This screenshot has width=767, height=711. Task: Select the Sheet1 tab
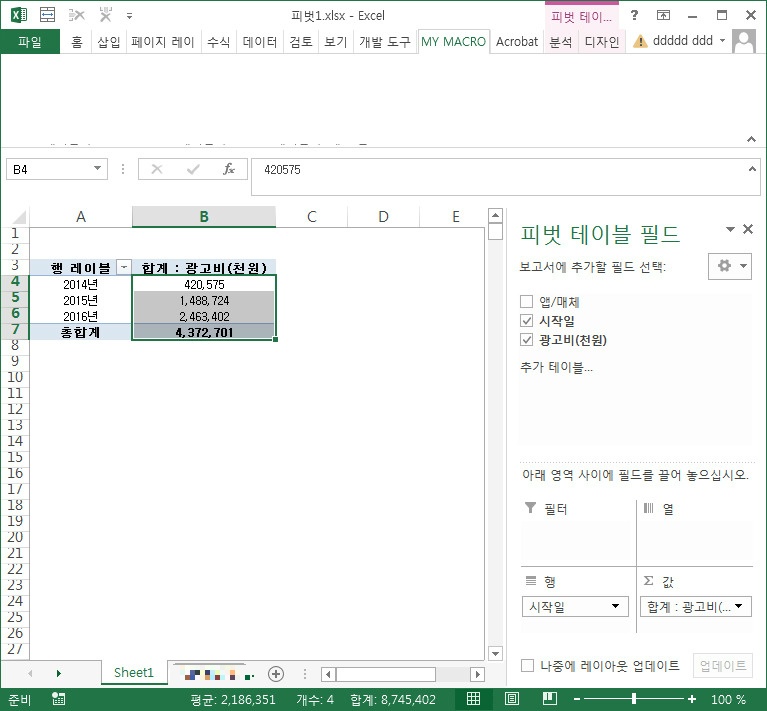point(134,673)
